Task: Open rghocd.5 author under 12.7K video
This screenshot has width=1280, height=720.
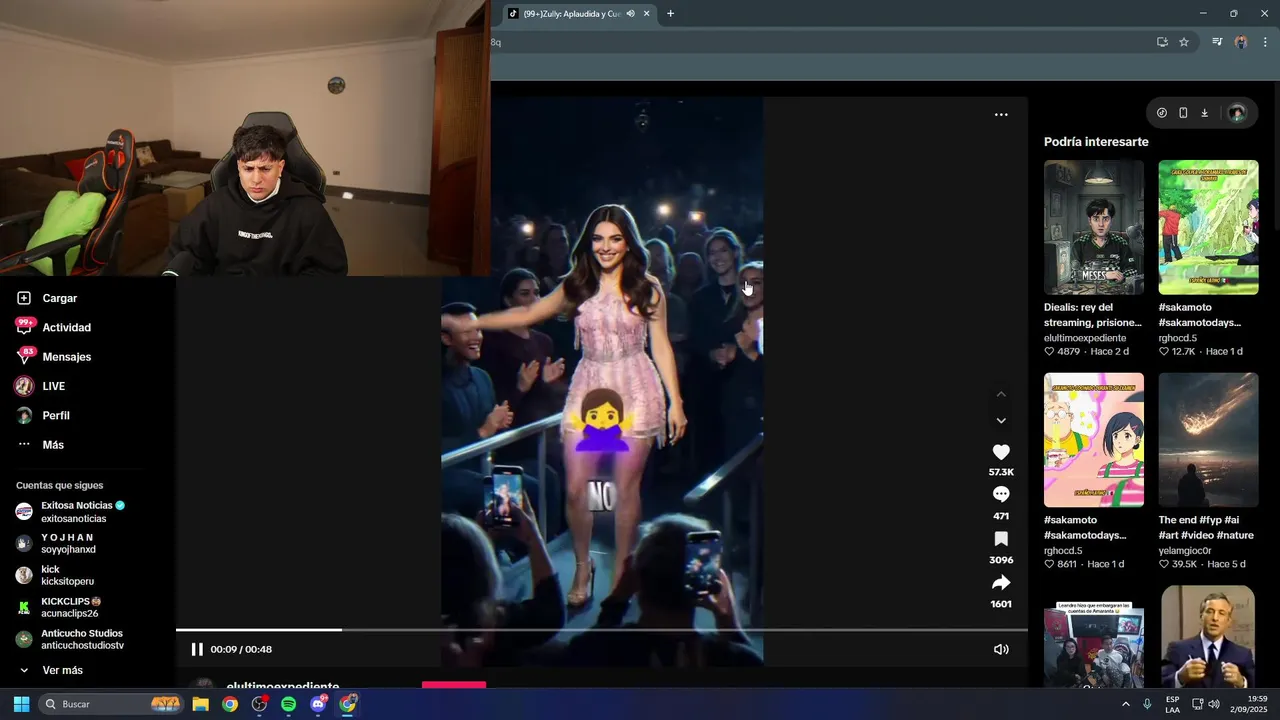Action: [1179, 338]
